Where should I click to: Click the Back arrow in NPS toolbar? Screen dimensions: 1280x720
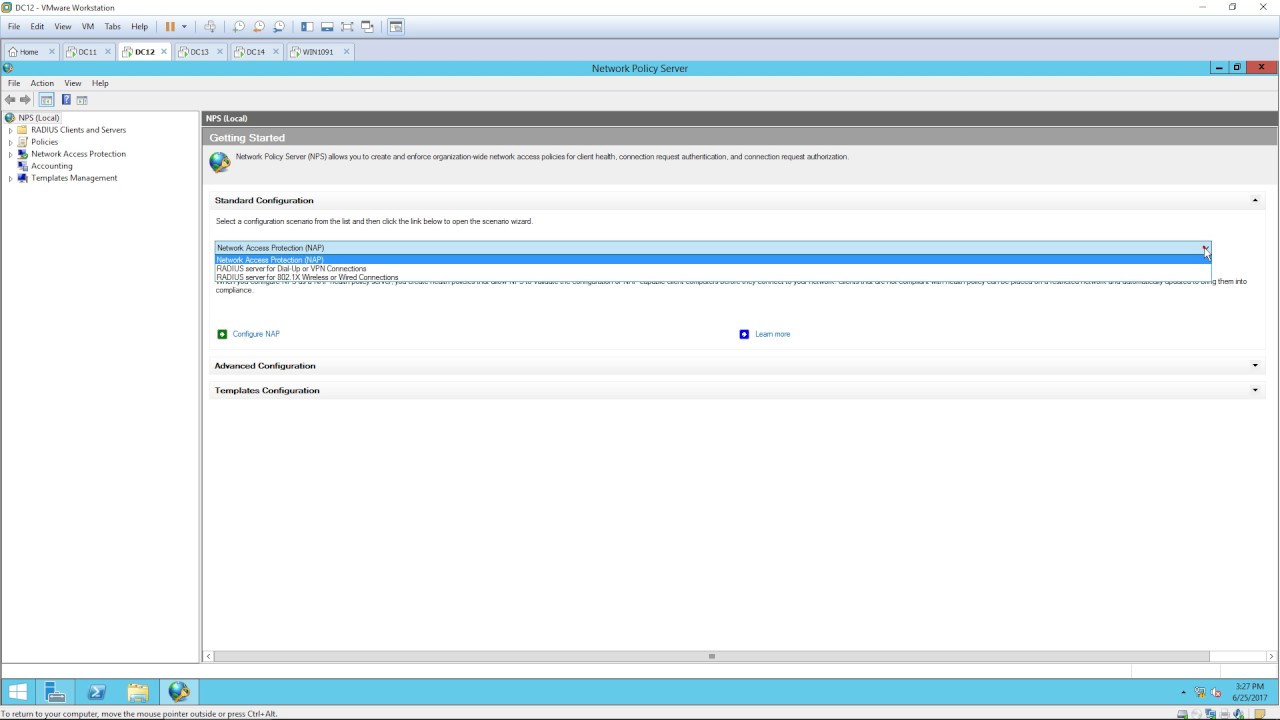(10, 100)
